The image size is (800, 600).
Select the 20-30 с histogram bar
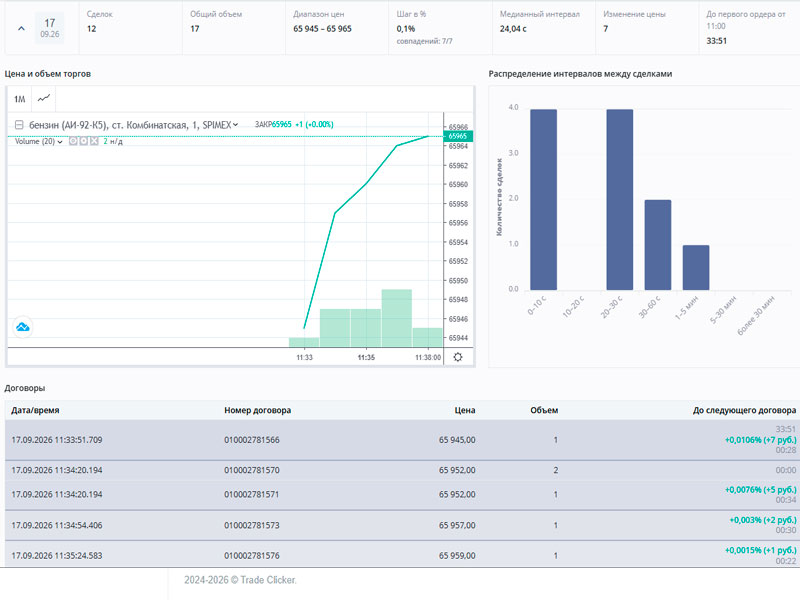620,199
